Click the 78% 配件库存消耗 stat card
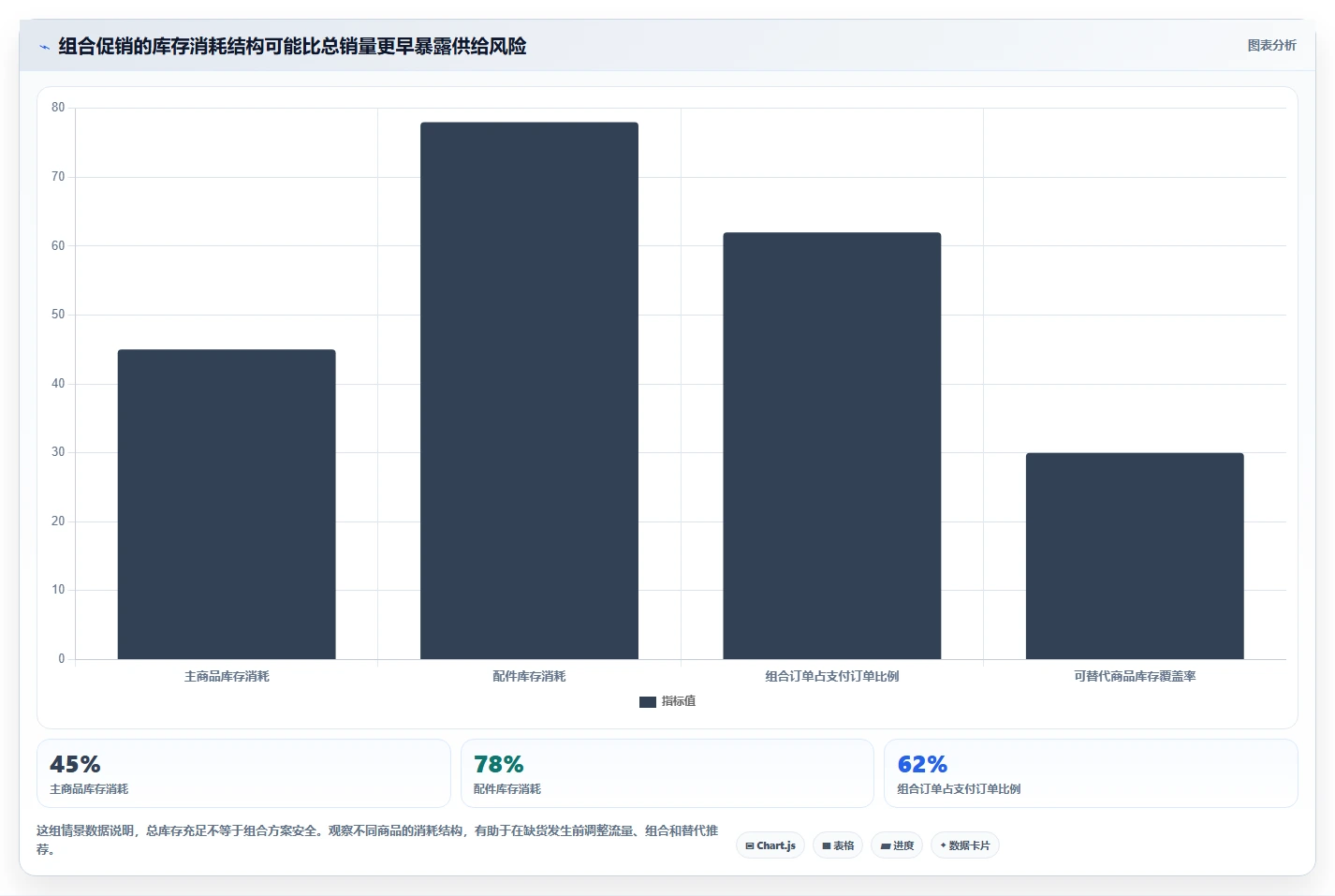Screen dimensions: 1335x896 (667, 773)
